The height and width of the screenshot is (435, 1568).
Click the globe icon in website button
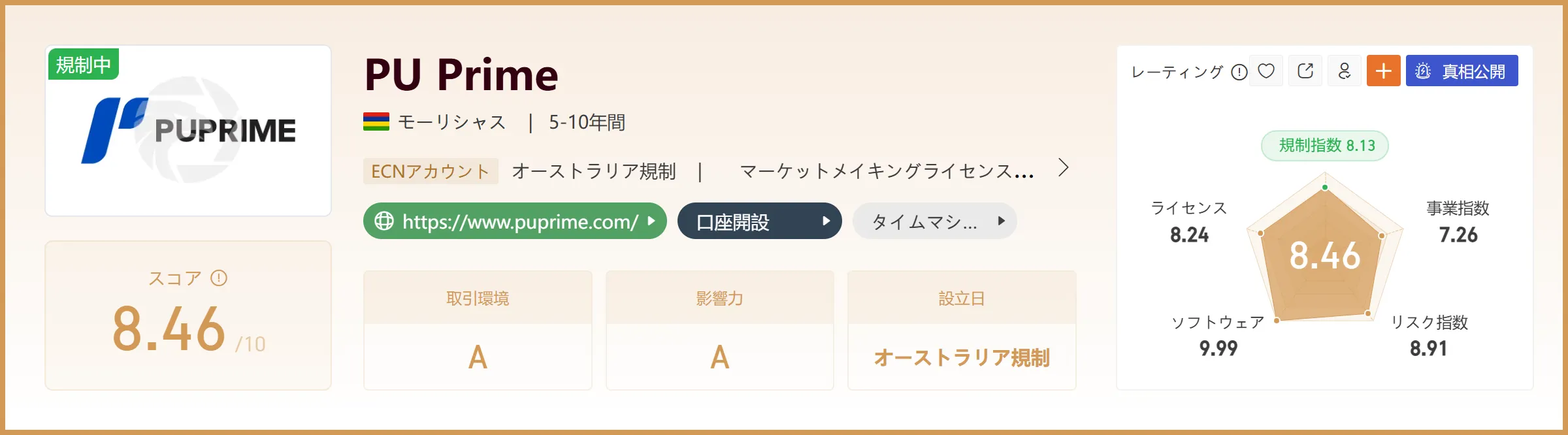tap(384, 221)
